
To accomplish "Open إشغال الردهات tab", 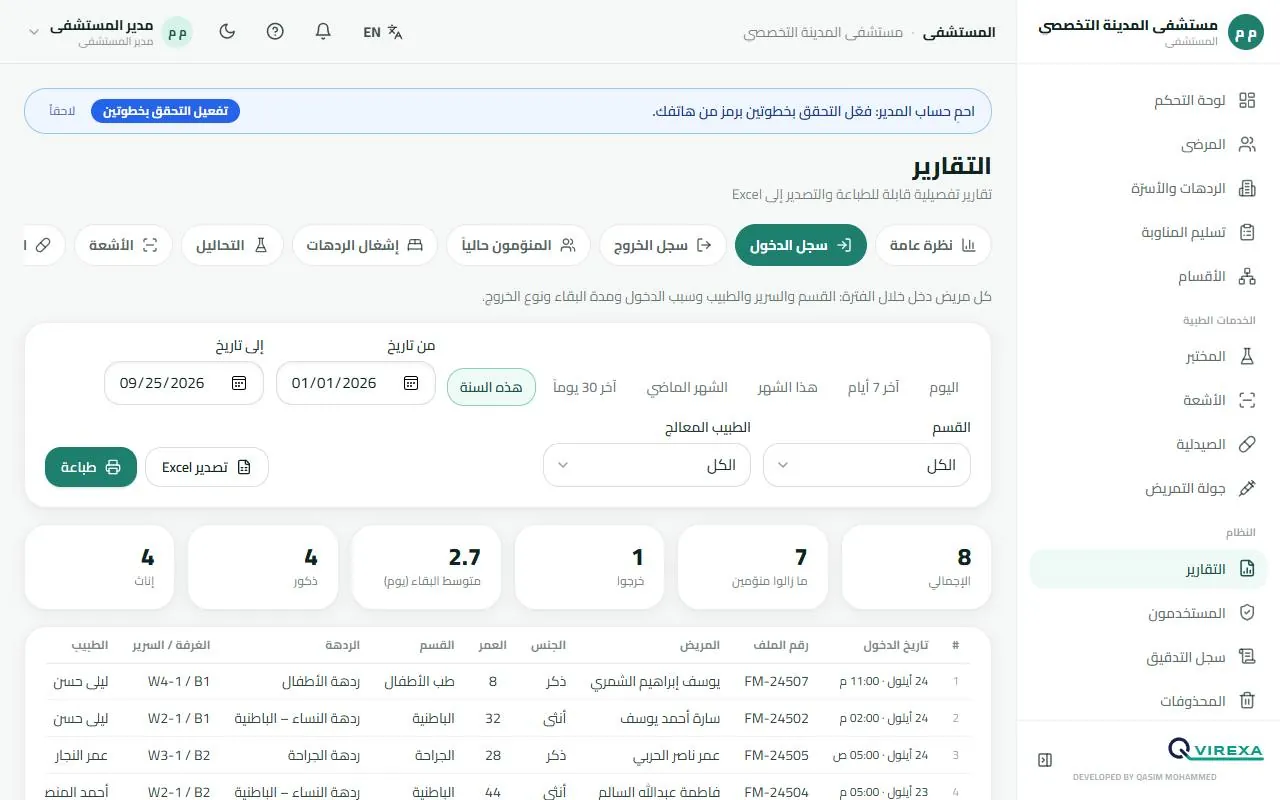I will [365, 245].
